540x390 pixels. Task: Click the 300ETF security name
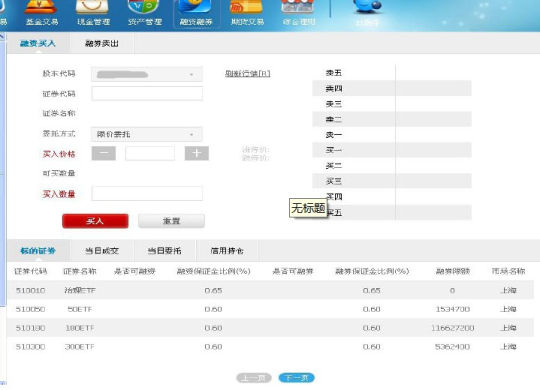tap(80, 347)
